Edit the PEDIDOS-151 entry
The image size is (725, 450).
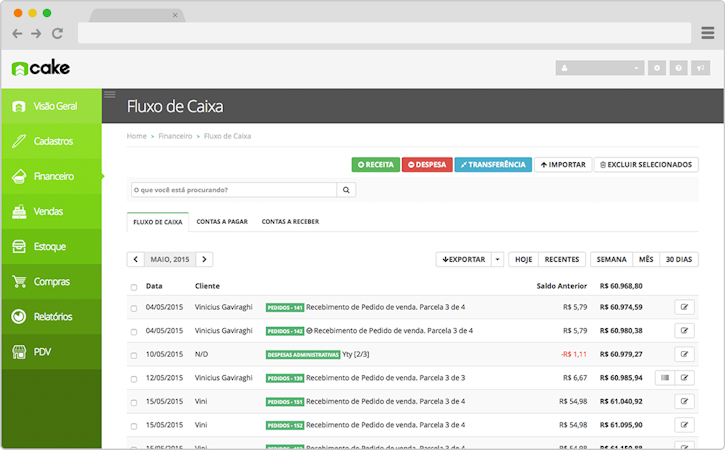(684, 401)
